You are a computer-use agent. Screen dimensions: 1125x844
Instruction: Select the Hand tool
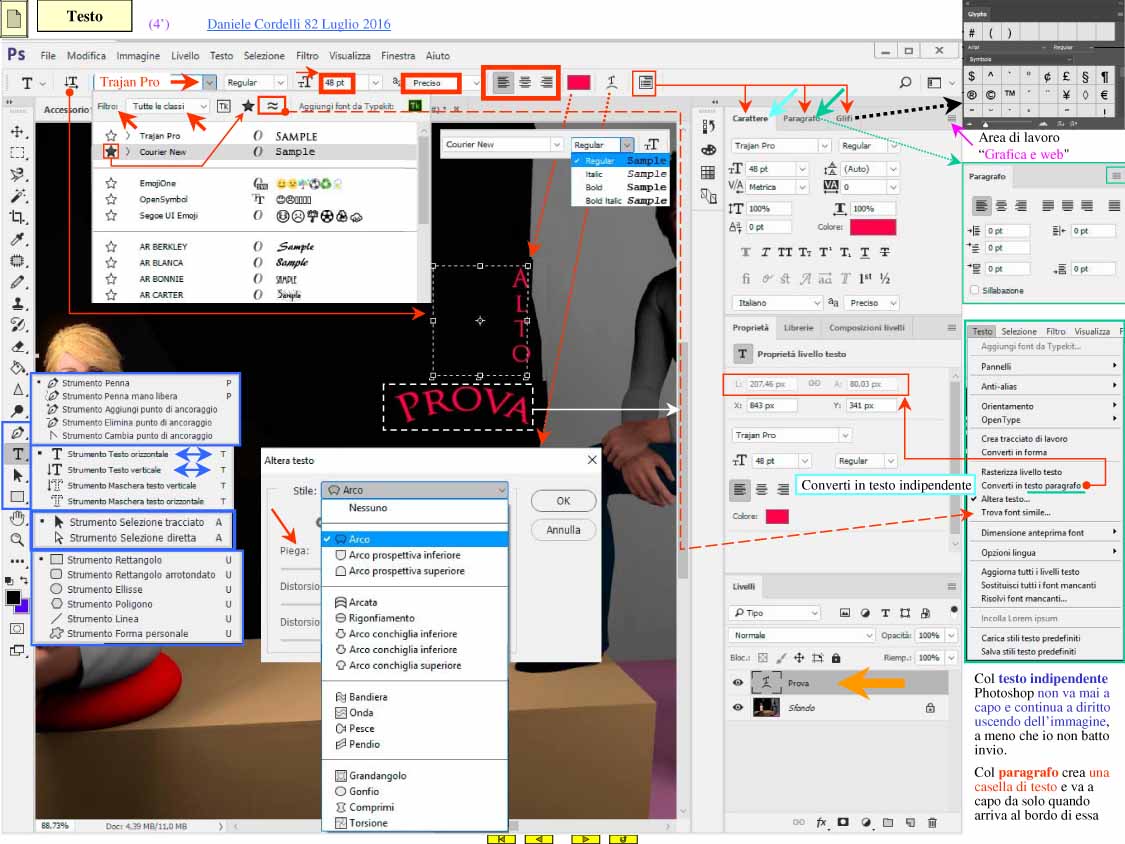tap(18, 518)
